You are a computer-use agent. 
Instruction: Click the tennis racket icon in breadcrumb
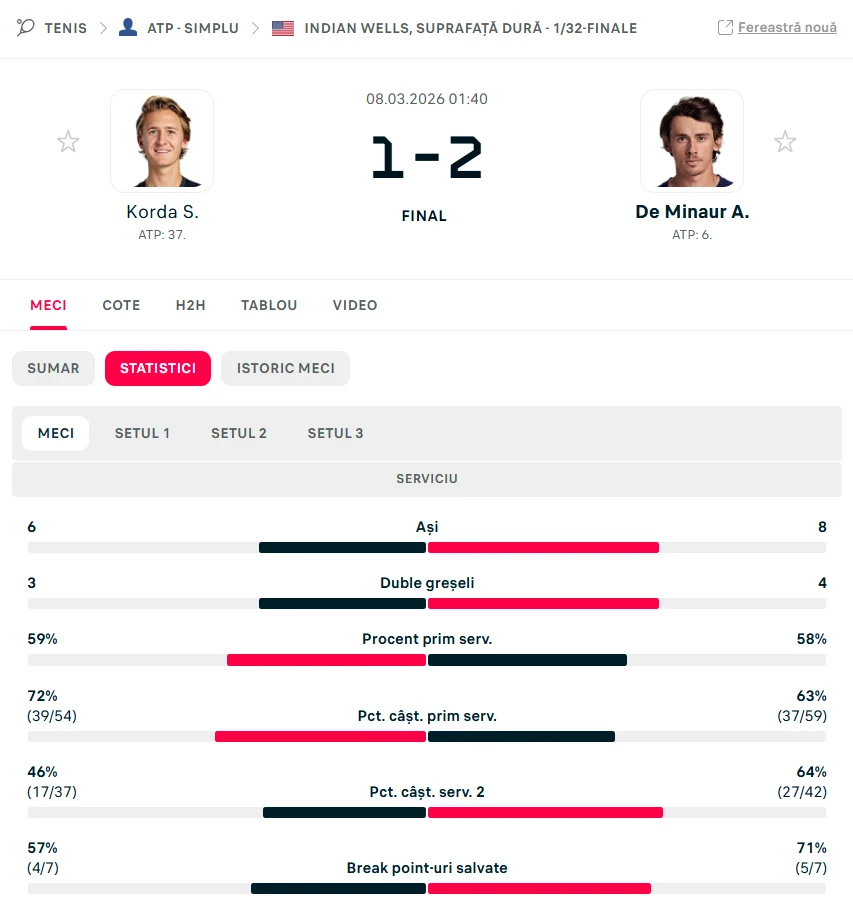(x=26, y=27)
